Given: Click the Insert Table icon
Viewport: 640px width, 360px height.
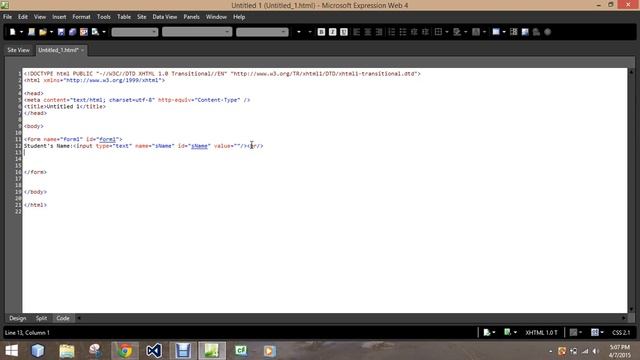Looking at the screenshot, I should (496, 32).
